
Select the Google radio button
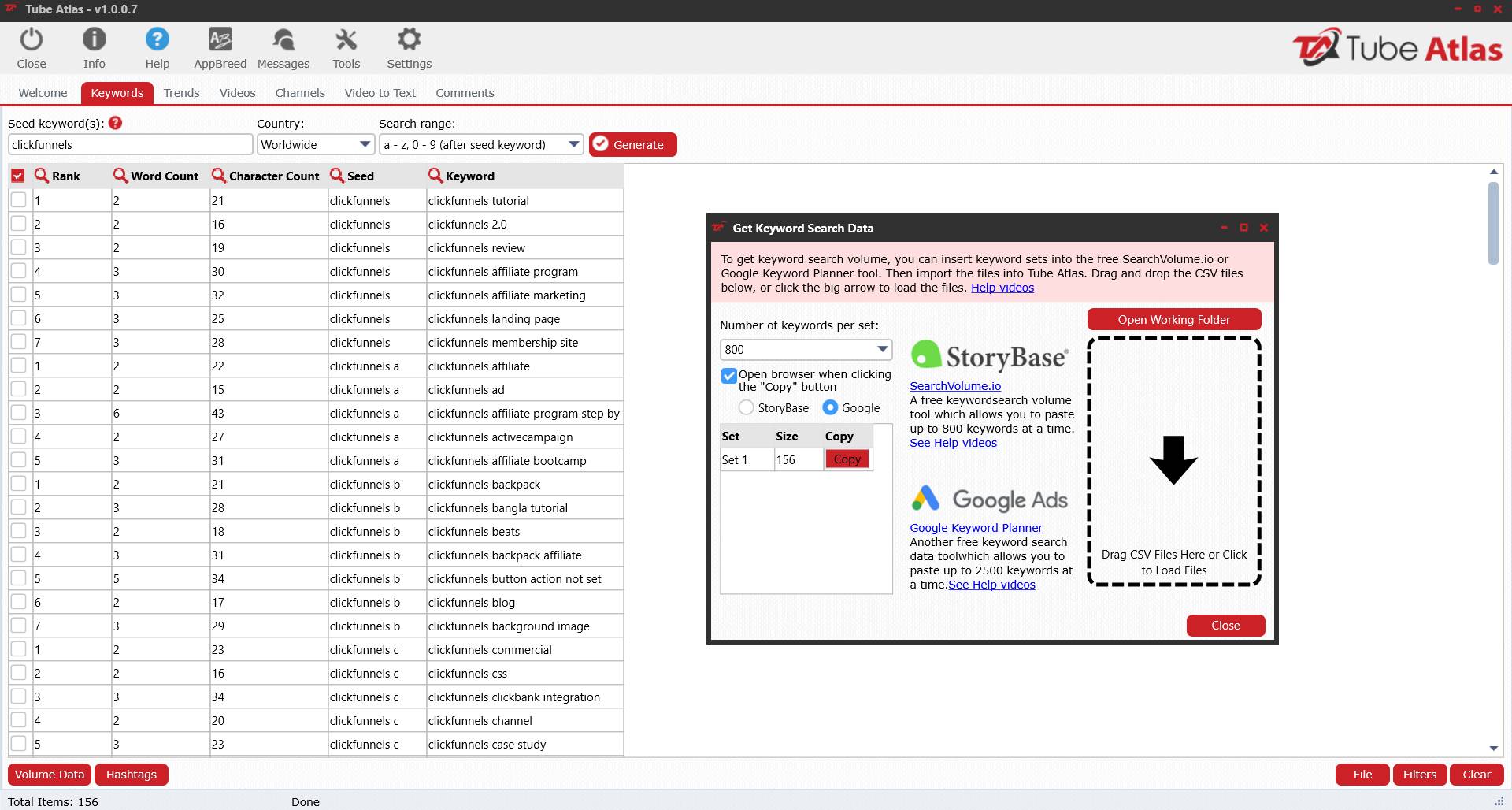pos(830,407)
